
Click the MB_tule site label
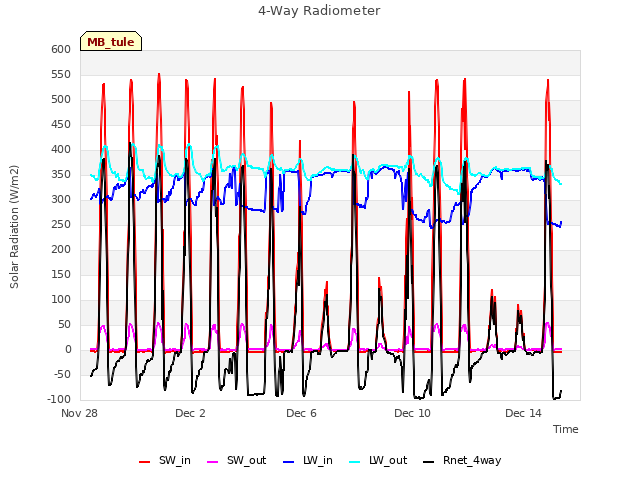coord(111,41)
